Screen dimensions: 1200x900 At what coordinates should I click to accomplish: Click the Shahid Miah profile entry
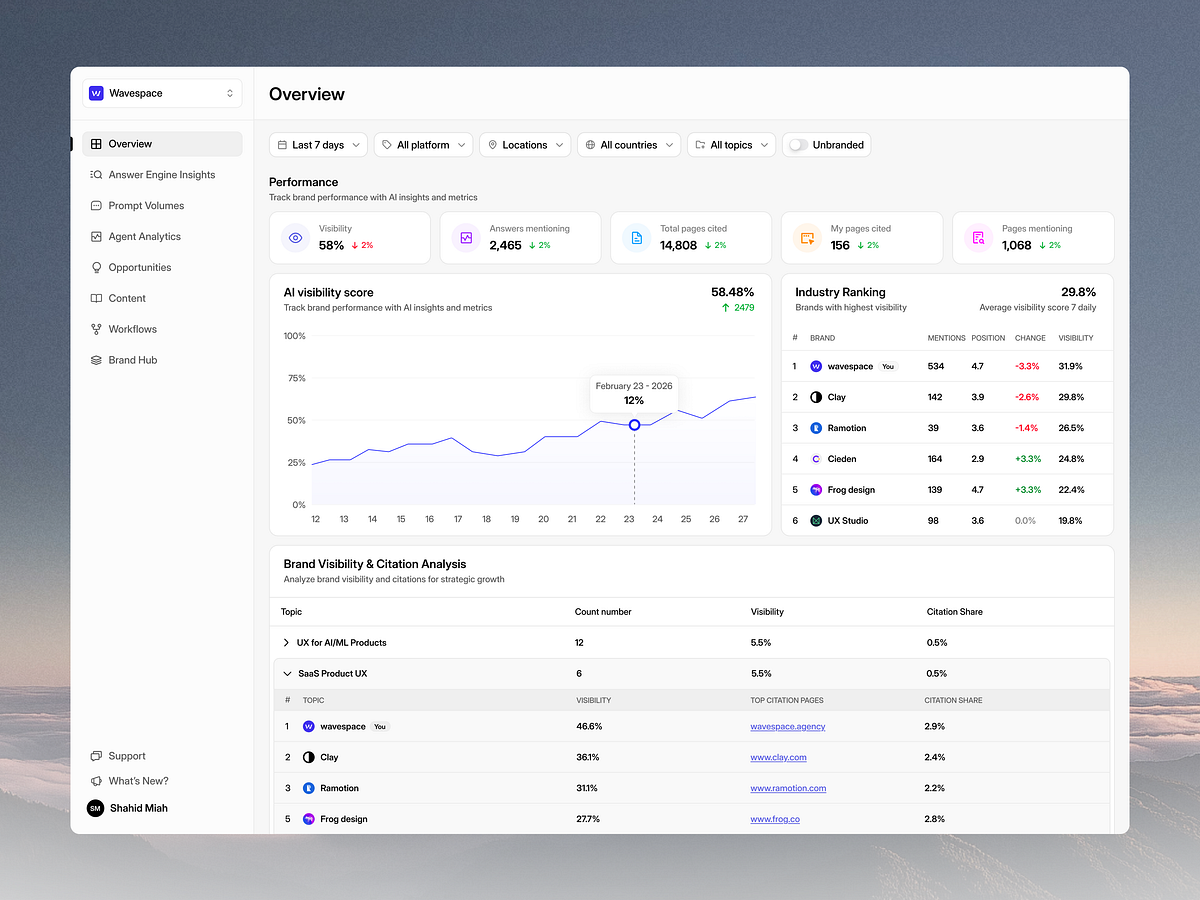(x=127, y=808)
